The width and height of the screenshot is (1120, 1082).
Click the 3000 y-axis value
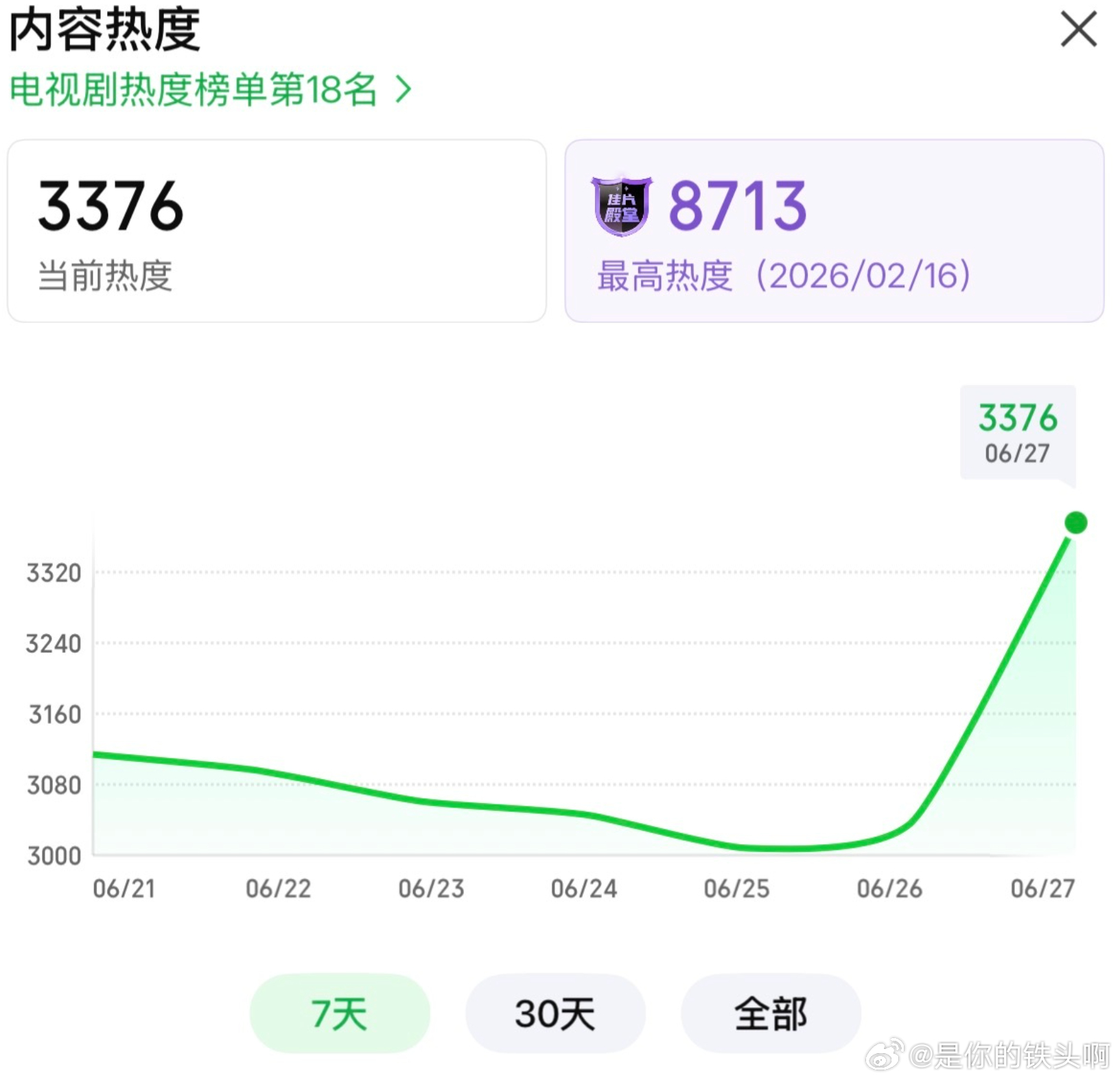[54, 855]
